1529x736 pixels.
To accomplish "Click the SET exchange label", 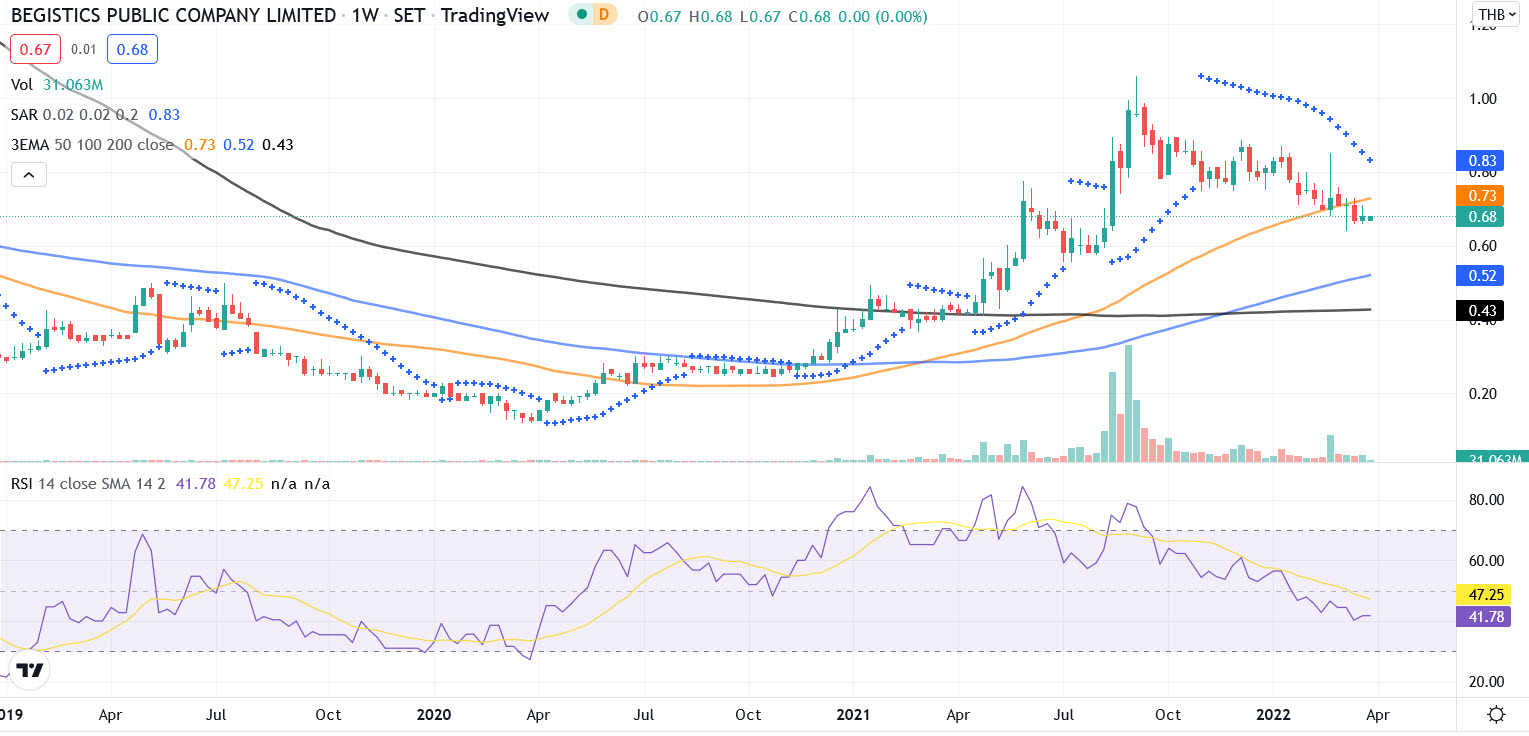I will coord(411,15).
